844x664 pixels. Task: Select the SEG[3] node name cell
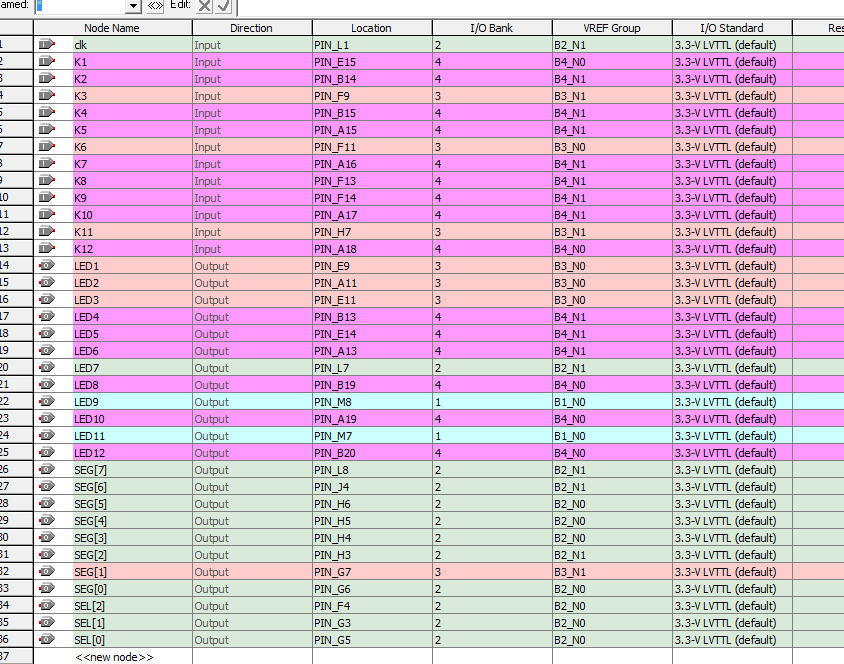132,538
